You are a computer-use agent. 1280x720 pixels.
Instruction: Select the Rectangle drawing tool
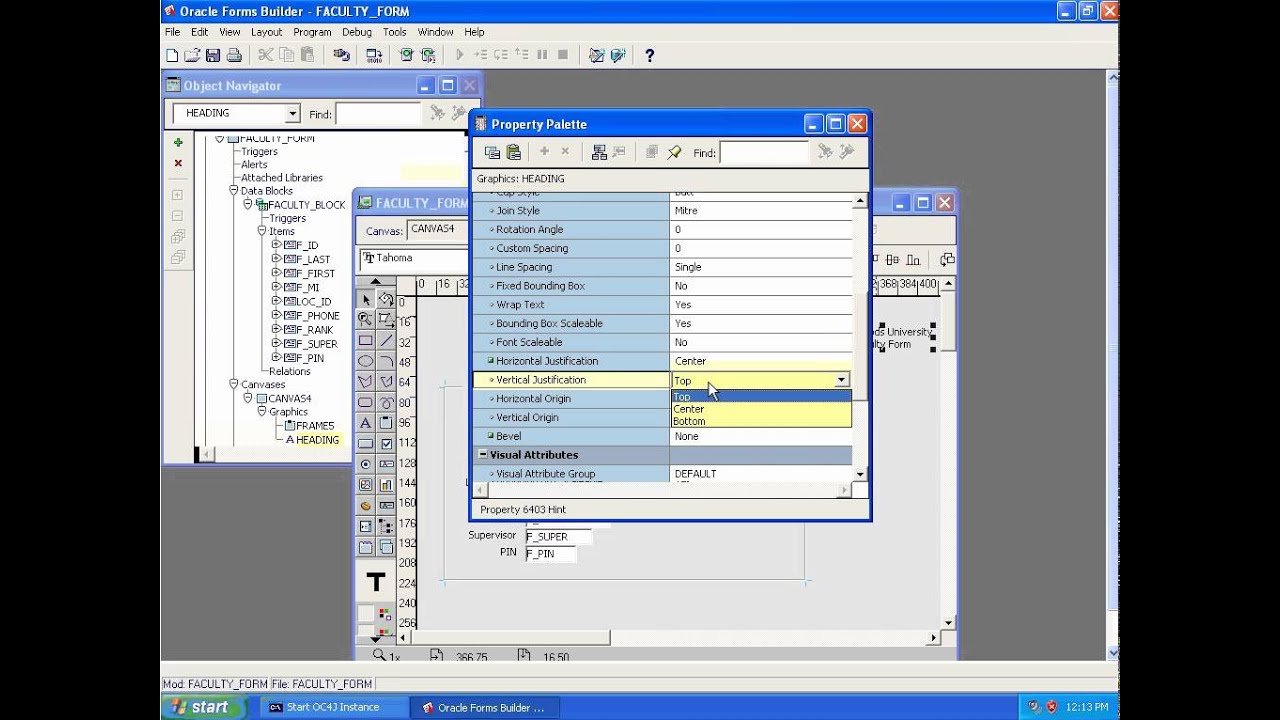[366, 341]
